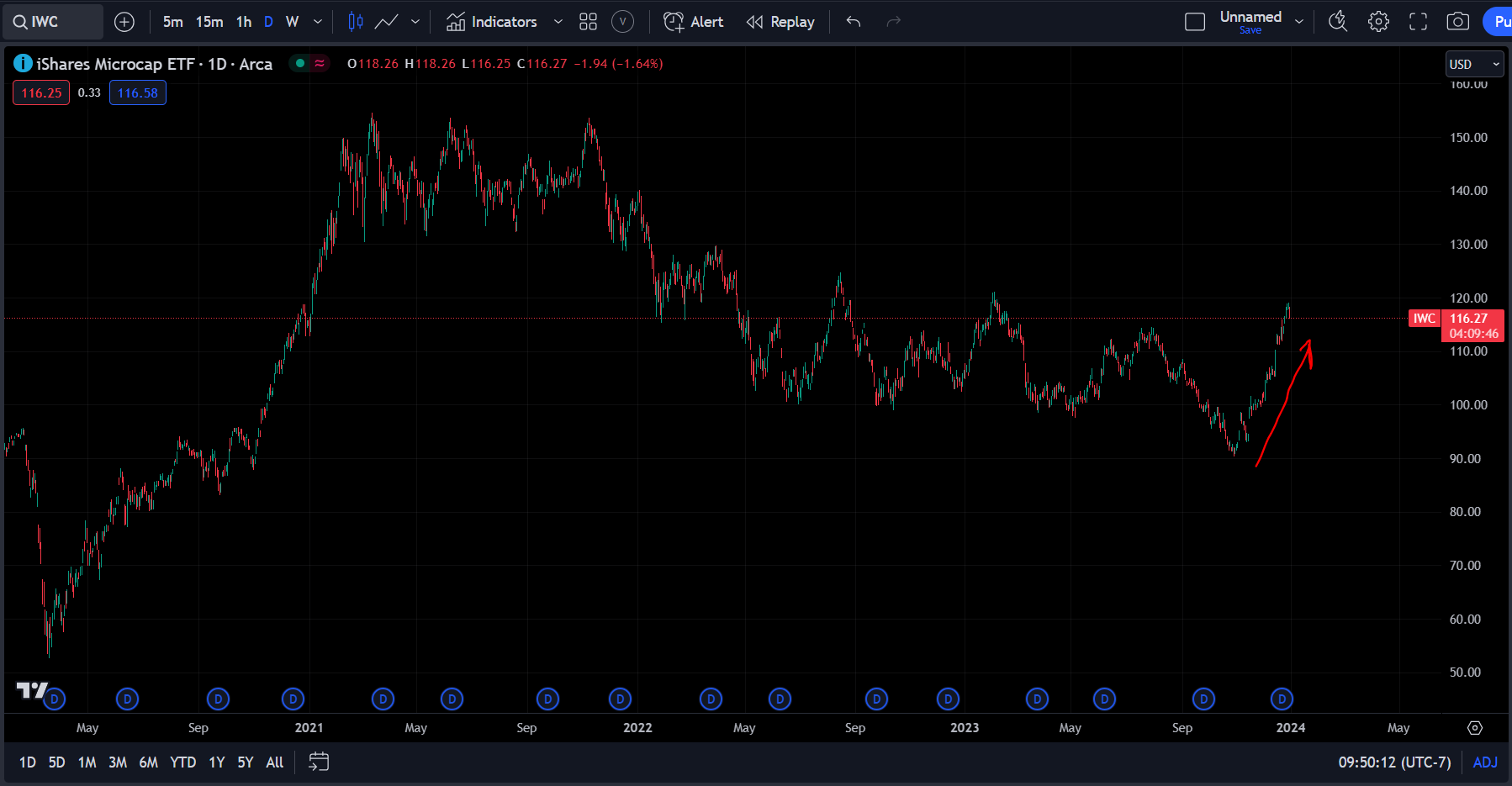Set range to 6M
This screenshot has height=786, width=1512.
pos(148,762)
